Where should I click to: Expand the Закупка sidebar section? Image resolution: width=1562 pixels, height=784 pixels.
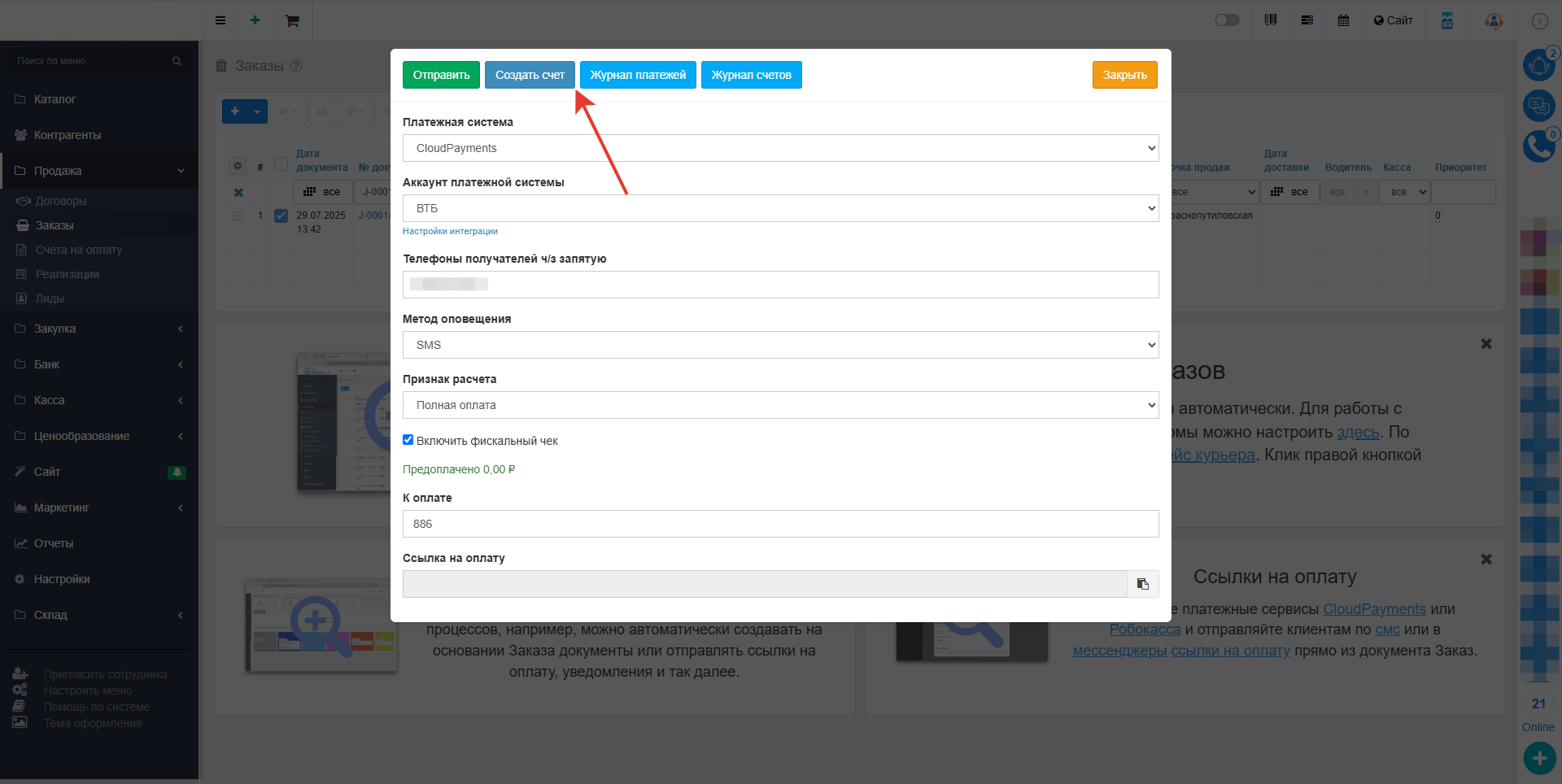pos(99,329)
